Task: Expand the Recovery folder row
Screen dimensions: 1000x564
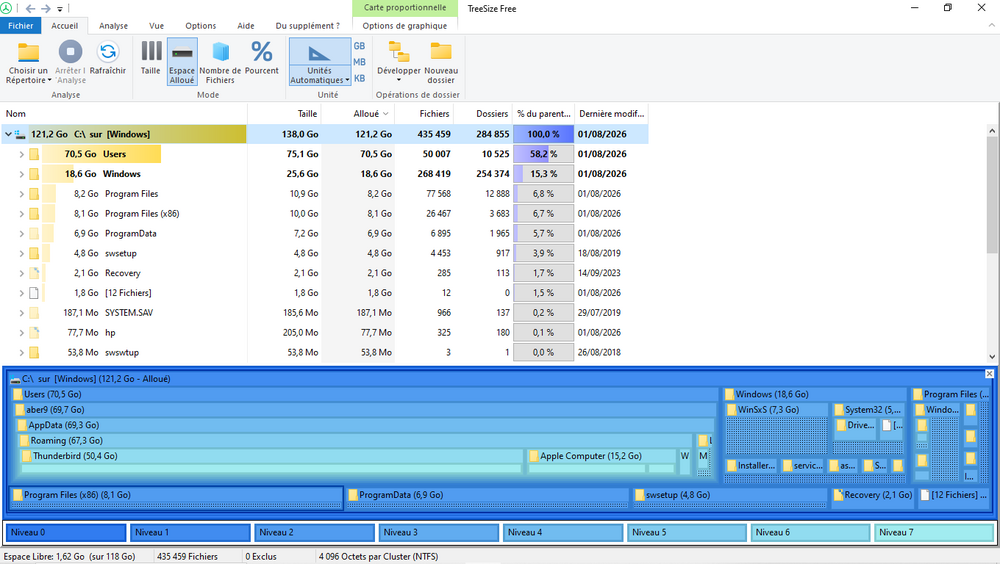Action: [22, 272]
